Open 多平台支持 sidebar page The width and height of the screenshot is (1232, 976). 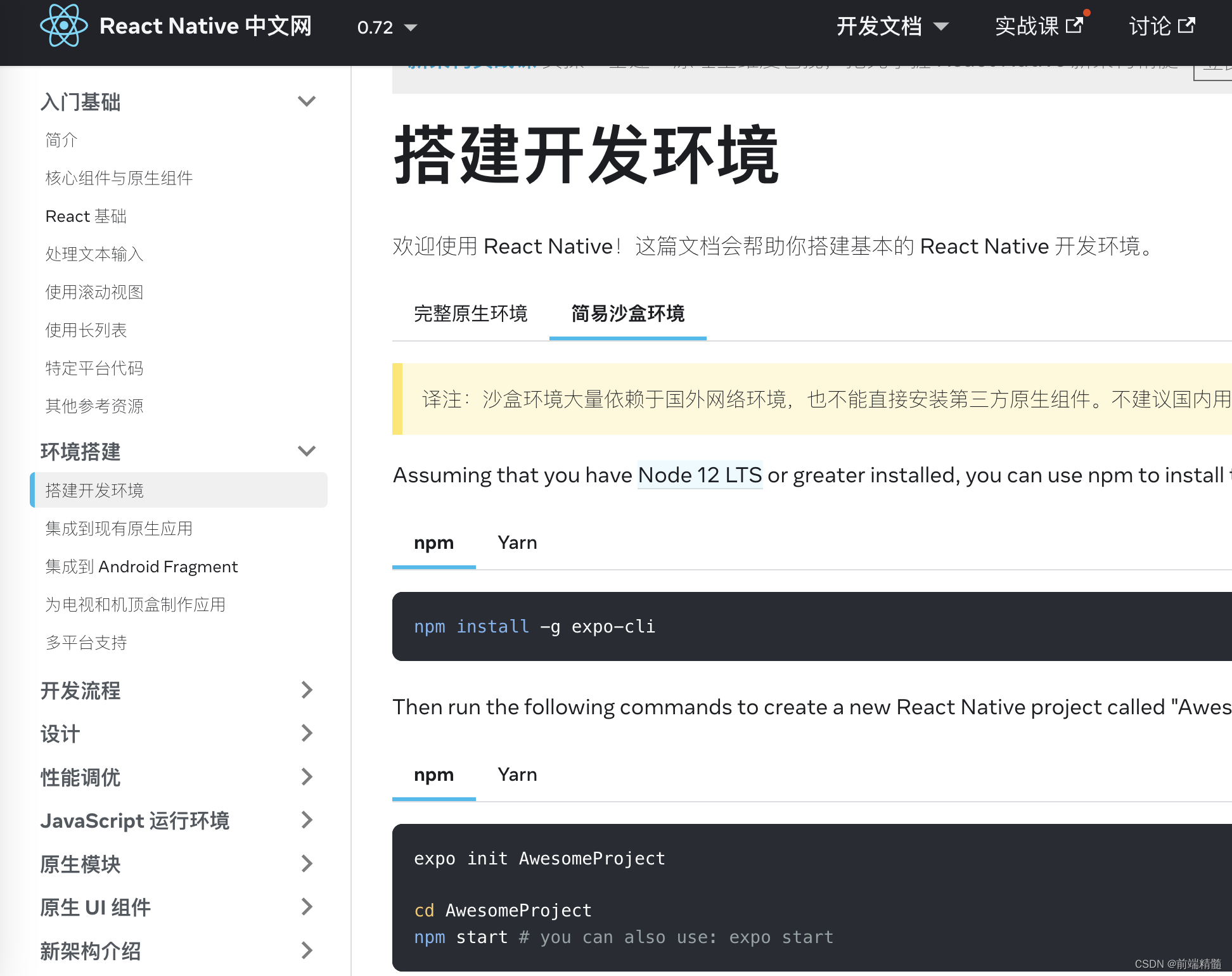click(86, 643)
